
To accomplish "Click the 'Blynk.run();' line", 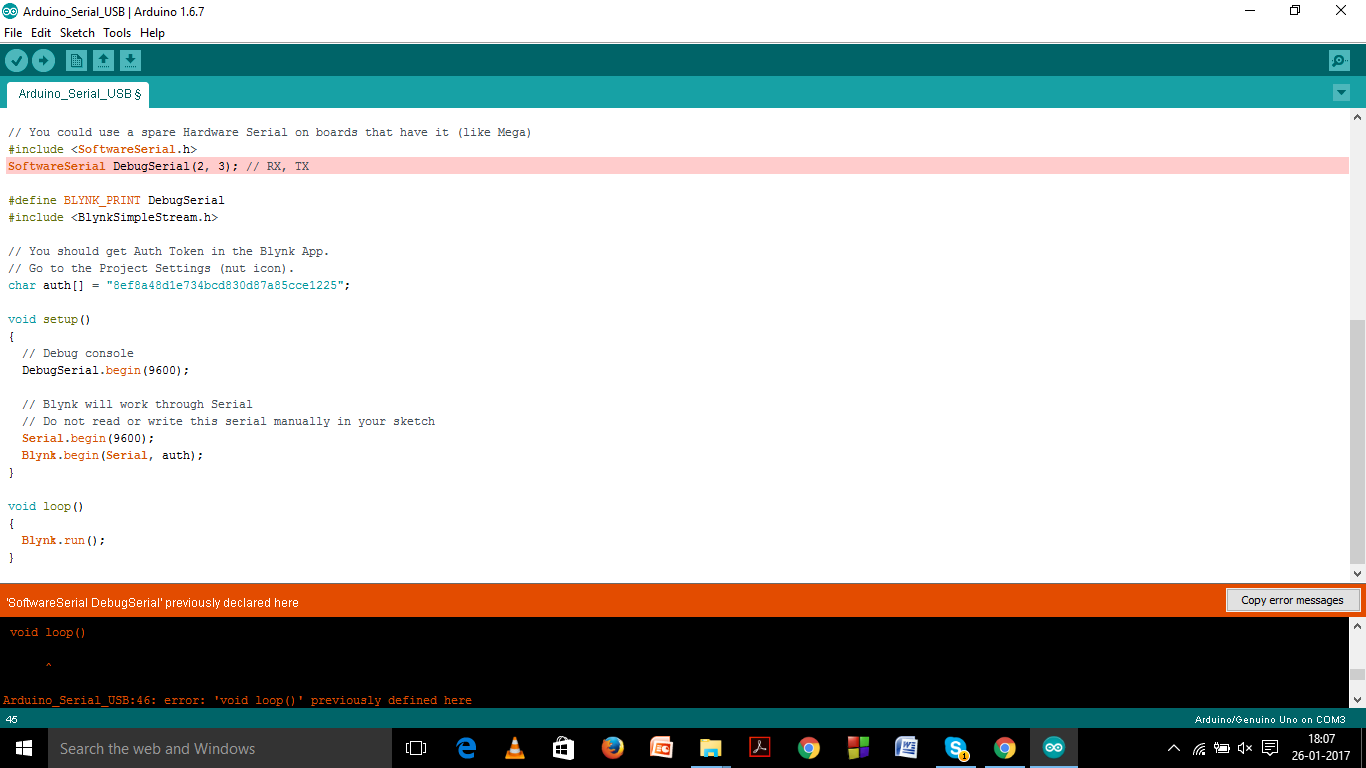I will click(63, 540).
